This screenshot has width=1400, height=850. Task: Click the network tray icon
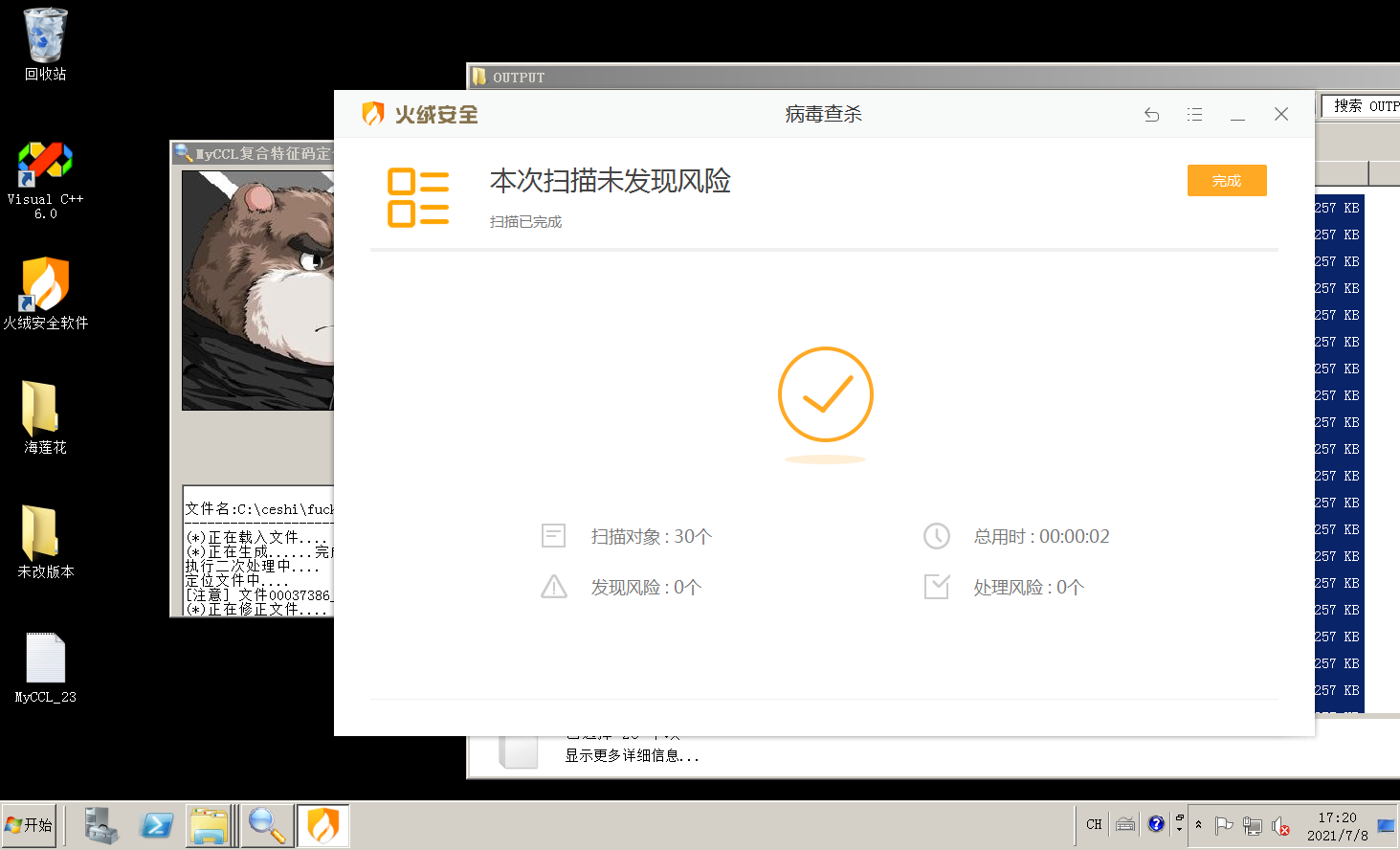[x=1252, y=825]
